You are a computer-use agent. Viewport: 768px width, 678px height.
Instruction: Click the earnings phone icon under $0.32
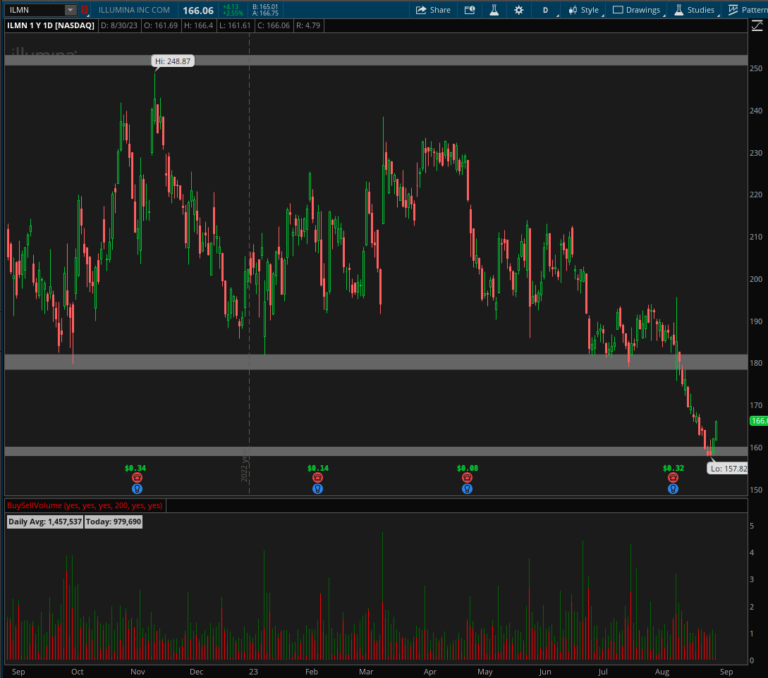(x=673, y=478)
